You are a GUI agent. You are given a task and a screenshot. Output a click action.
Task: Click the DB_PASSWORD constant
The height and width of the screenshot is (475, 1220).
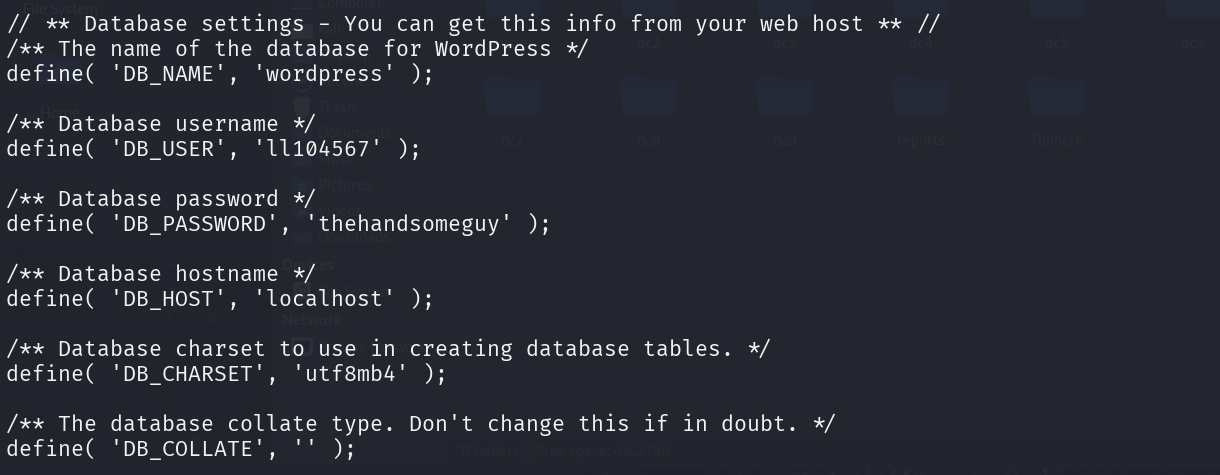(194, 224)
